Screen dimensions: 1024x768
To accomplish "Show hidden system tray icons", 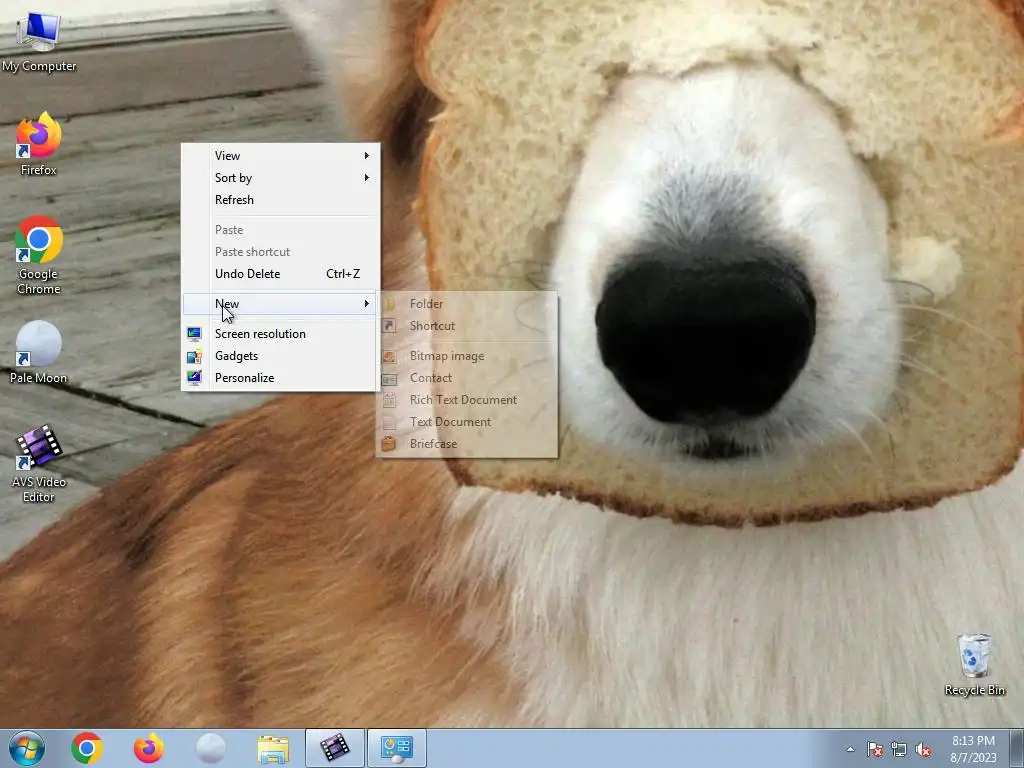I will click(x=850, y=749).
